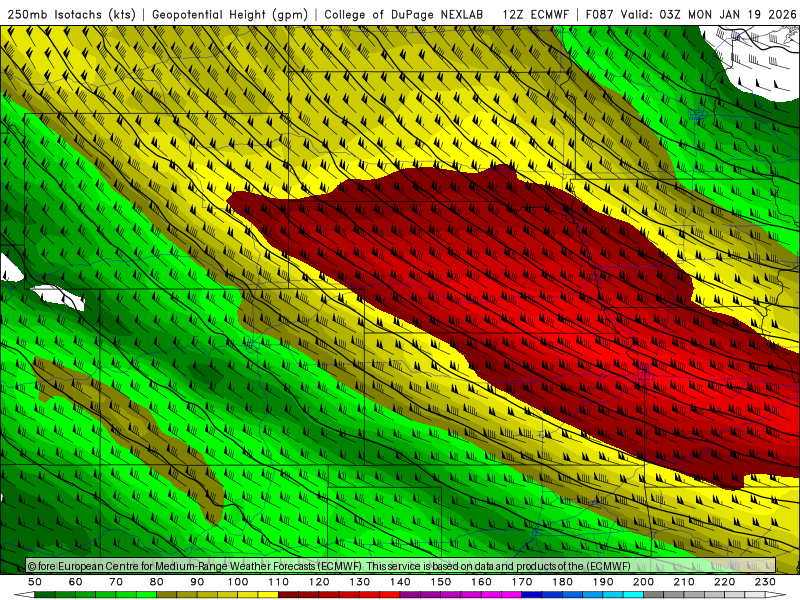Image resolution: width=800 pixels, height=600 pixels.
Task: Click the 130 label on the color scale
Action: pyautogui.click(x=359, y=582)
